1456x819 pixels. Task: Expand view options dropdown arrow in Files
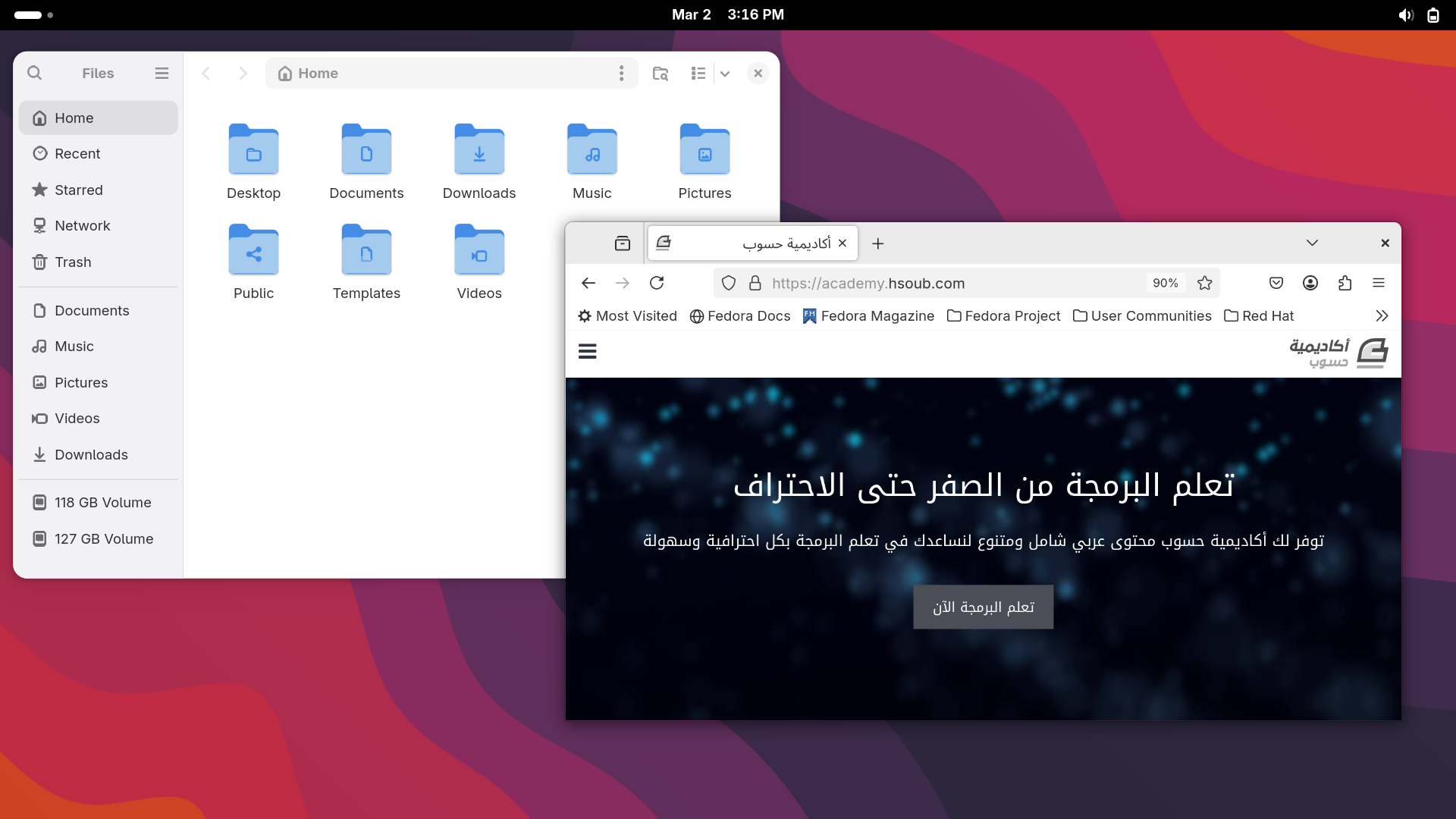(x=725, y=73)
